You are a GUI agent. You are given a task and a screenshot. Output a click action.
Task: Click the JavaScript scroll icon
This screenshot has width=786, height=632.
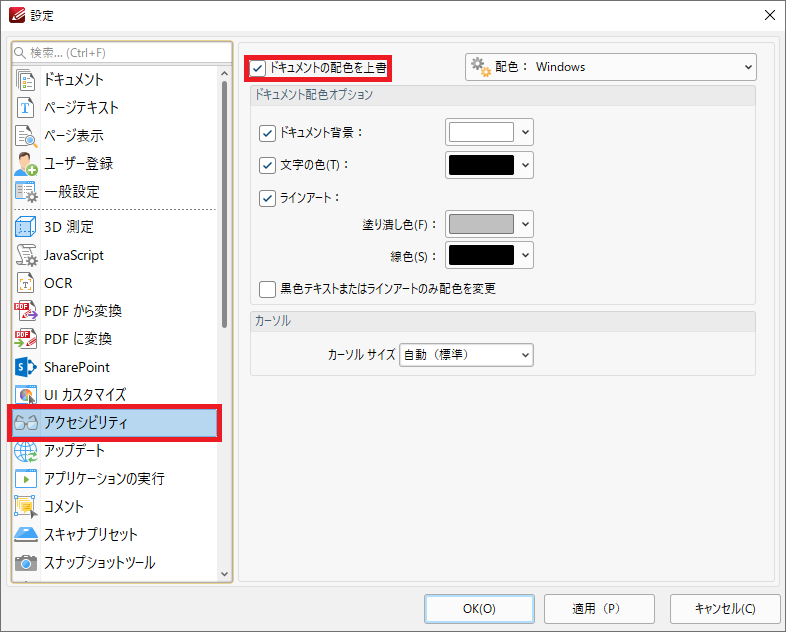(26, 255)
